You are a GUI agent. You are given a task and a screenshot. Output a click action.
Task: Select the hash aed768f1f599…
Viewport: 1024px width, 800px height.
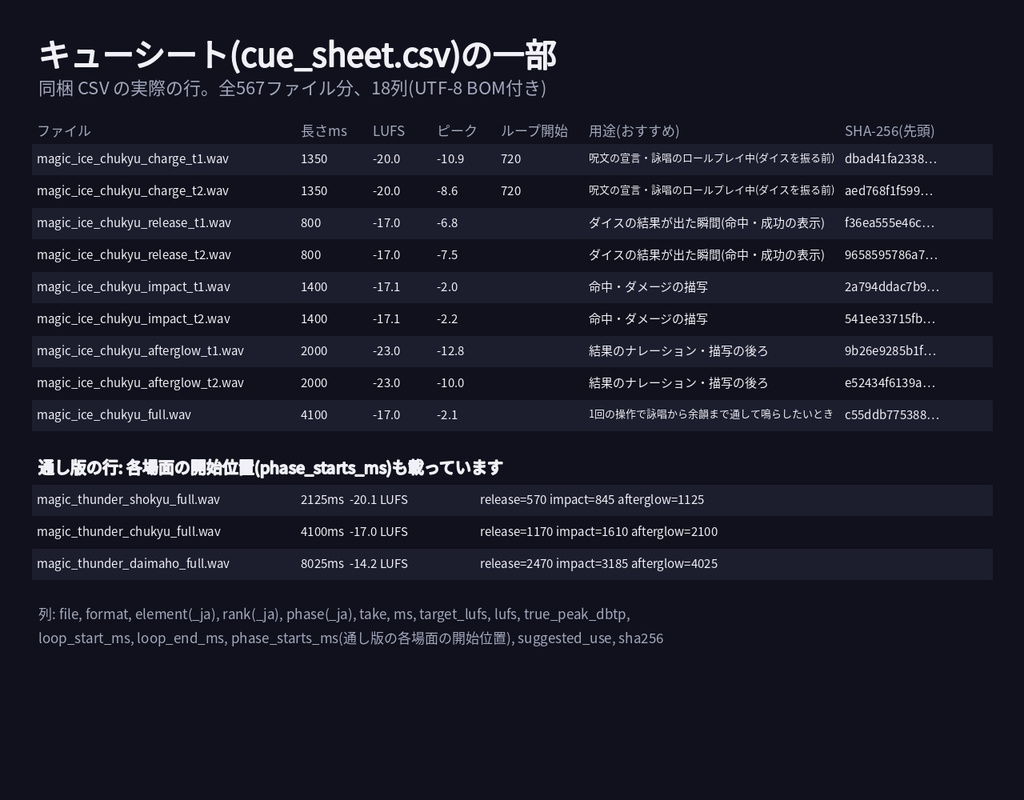point(889,191)
